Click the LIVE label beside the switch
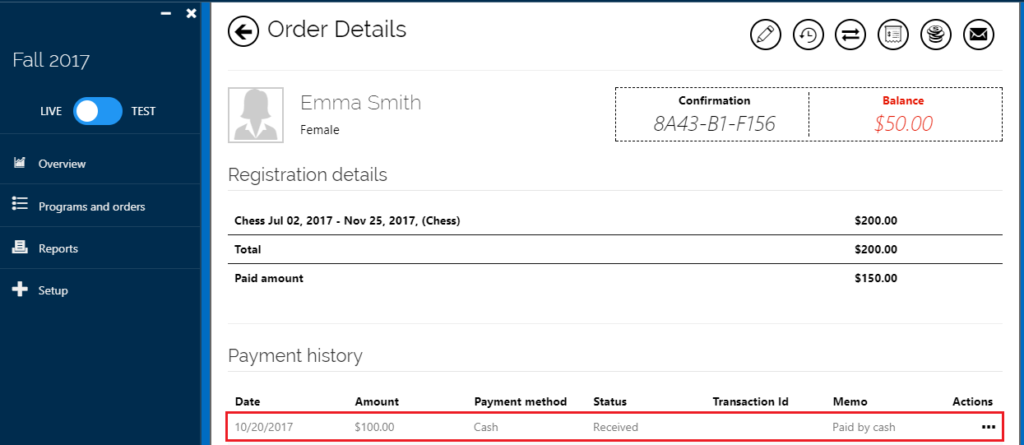The width and height of the screenshot is (1024, 445). pos(51,111)
